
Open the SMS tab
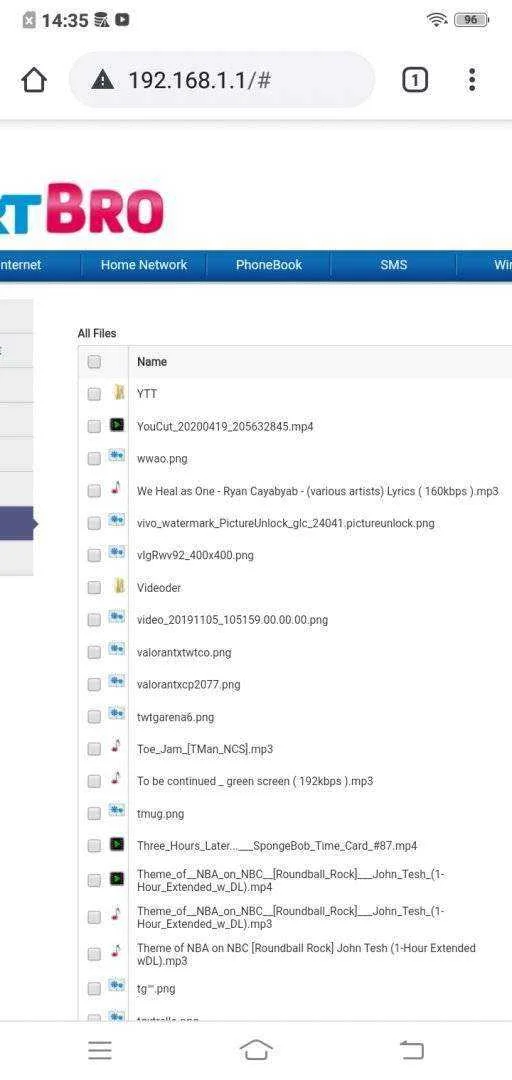(x=393, y=264)
